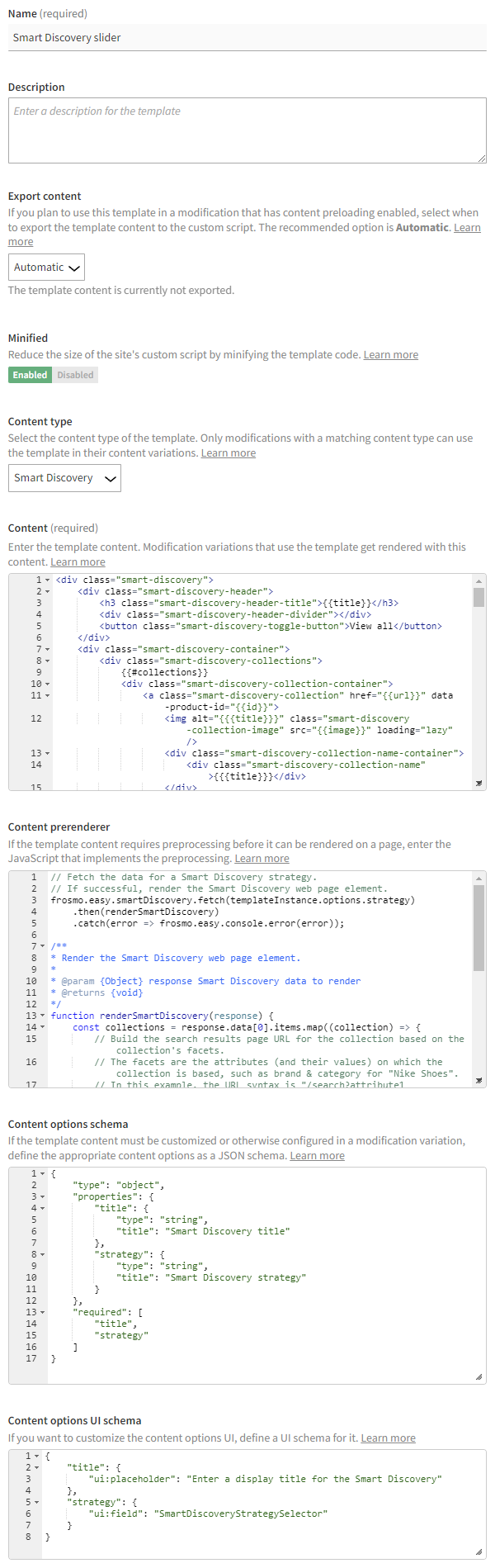Viewport: 495px width, 1568px height.
Task: Fold the "properties" block in options schema
Action: [x=42, y=1197]
